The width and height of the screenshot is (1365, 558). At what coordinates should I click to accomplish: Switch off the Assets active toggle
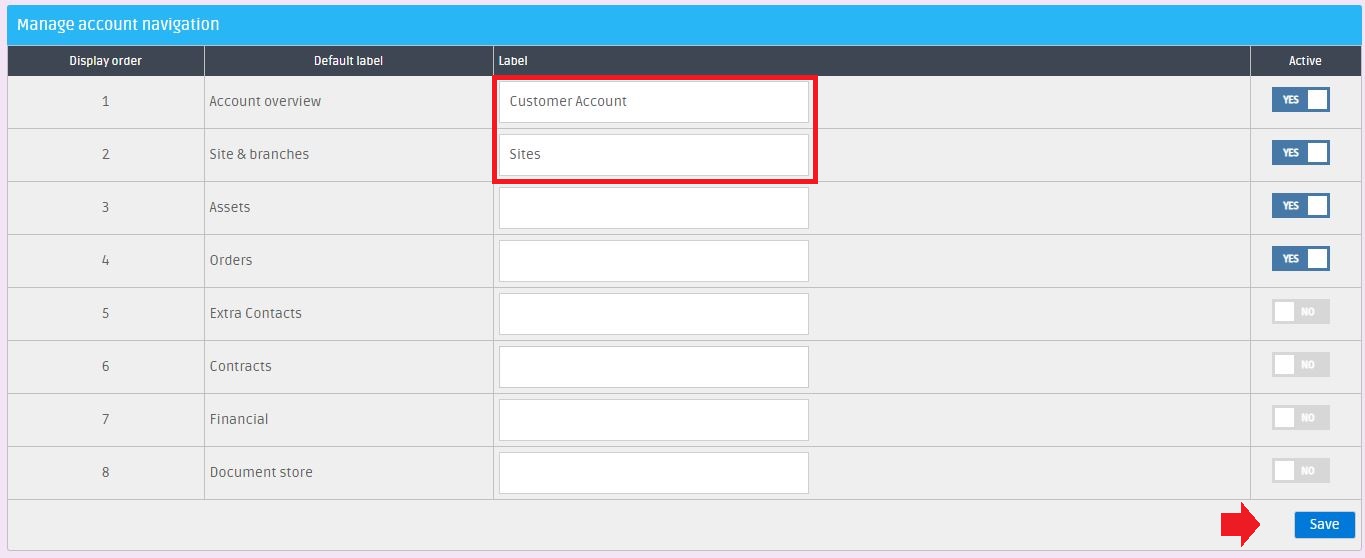click(x=1300, y=206)
